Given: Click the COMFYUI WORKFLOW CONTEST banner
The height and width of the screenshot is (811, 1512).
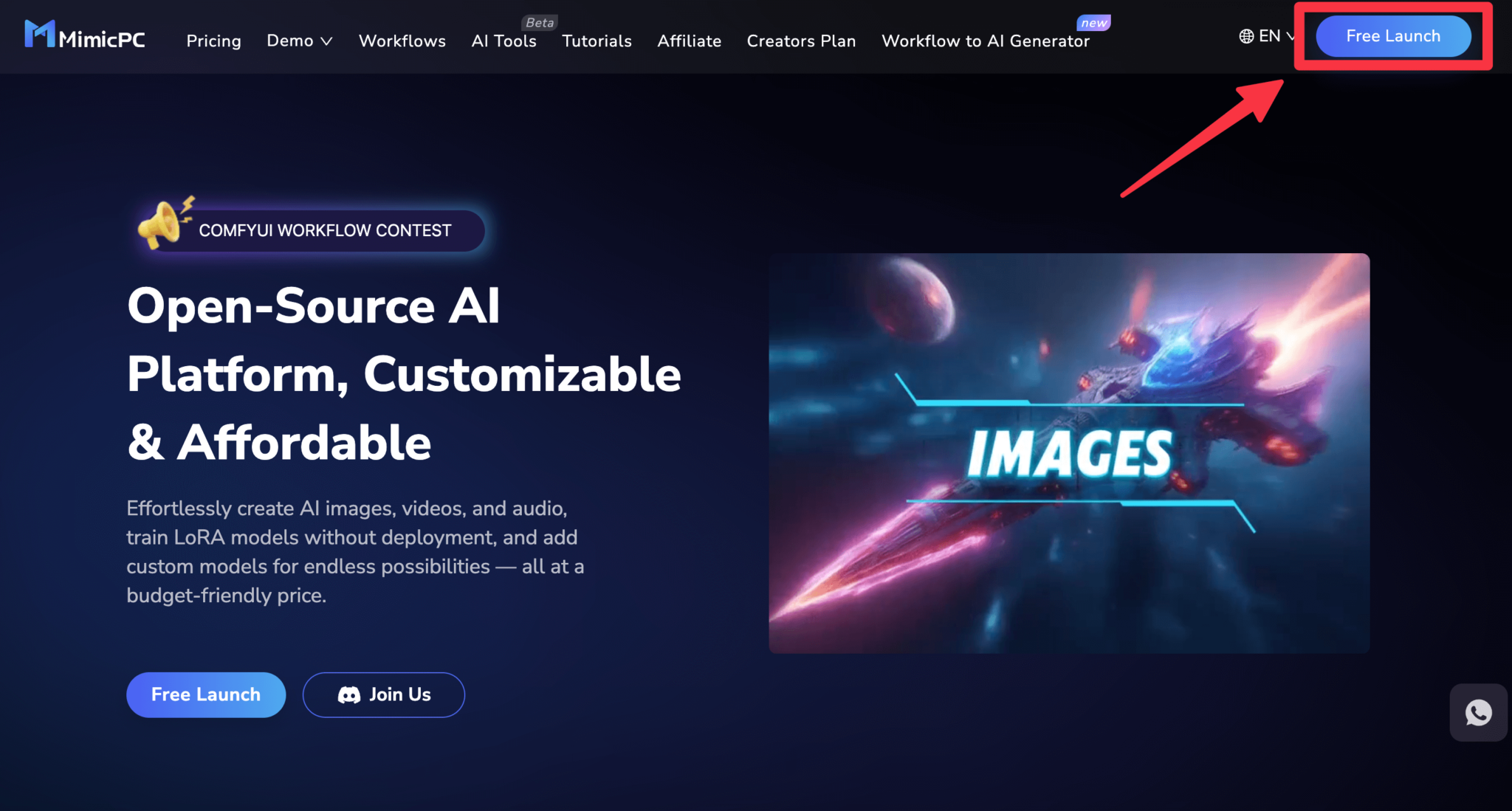Looking at the screenshot, I should point(323,230).
